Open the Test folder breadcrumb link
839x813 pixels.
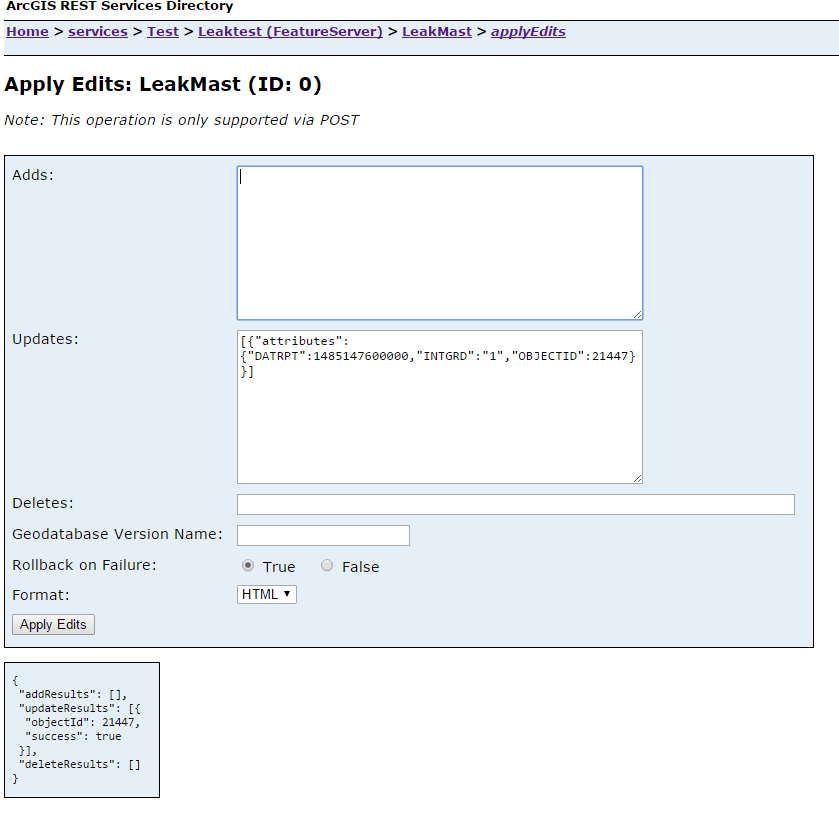pyautogui.click(x=163, y=32)
